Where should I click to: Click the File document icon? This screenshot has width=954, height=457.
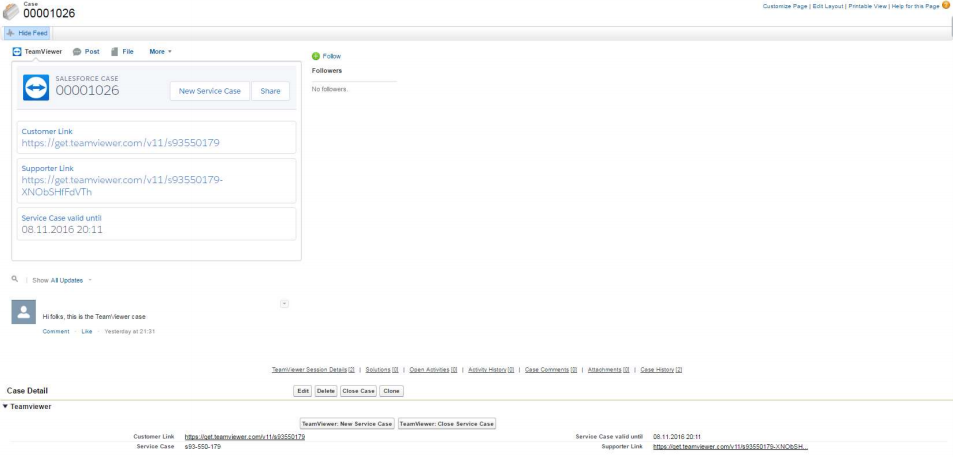coord(114,52)
